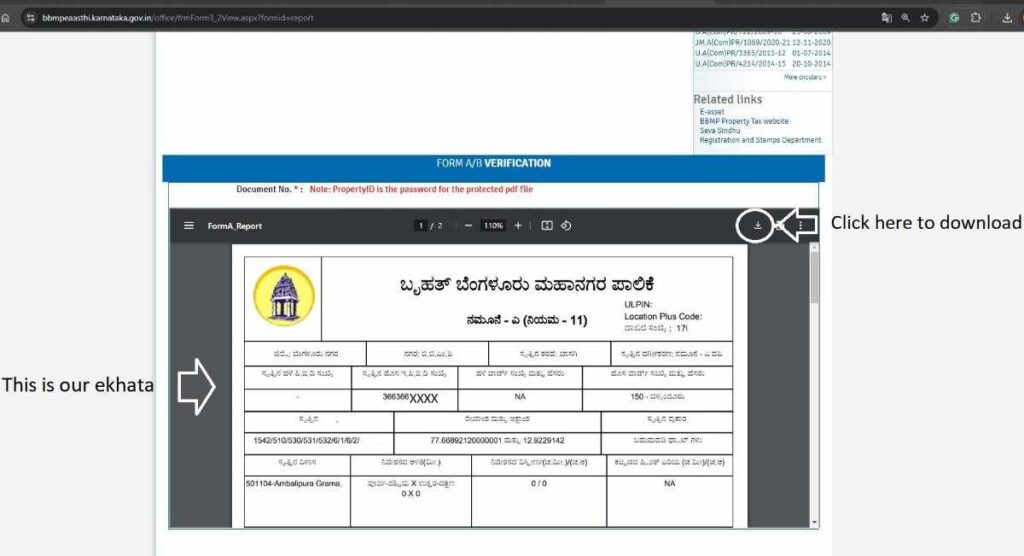Open the browser extensions puzzle icon
The width and height of the screenshot is (1024, 556).
pos(976,18)
